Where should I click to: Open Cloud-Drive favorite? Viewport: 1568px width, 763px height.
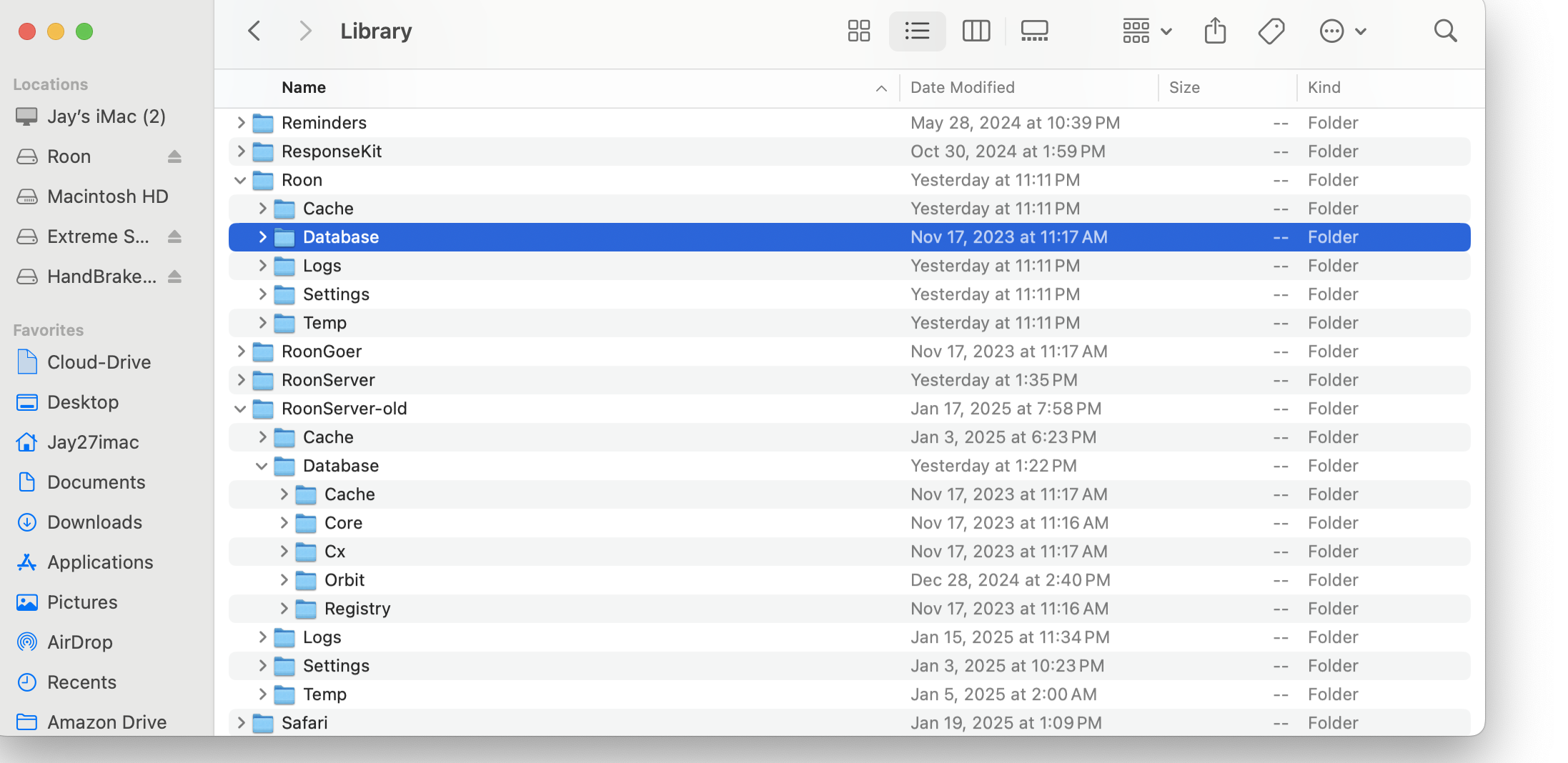click(84, 362)
